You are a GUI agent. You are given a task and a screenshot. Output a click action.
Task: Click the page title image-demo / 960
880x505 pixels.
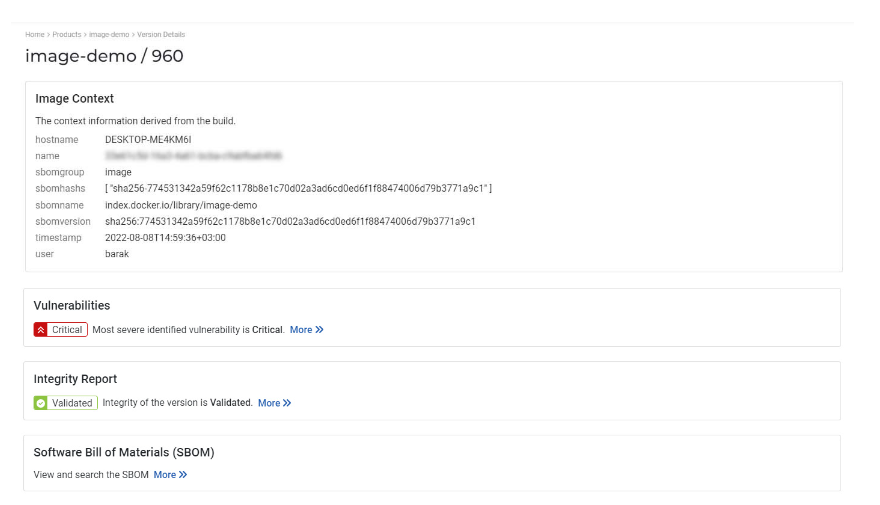point(104,57)
